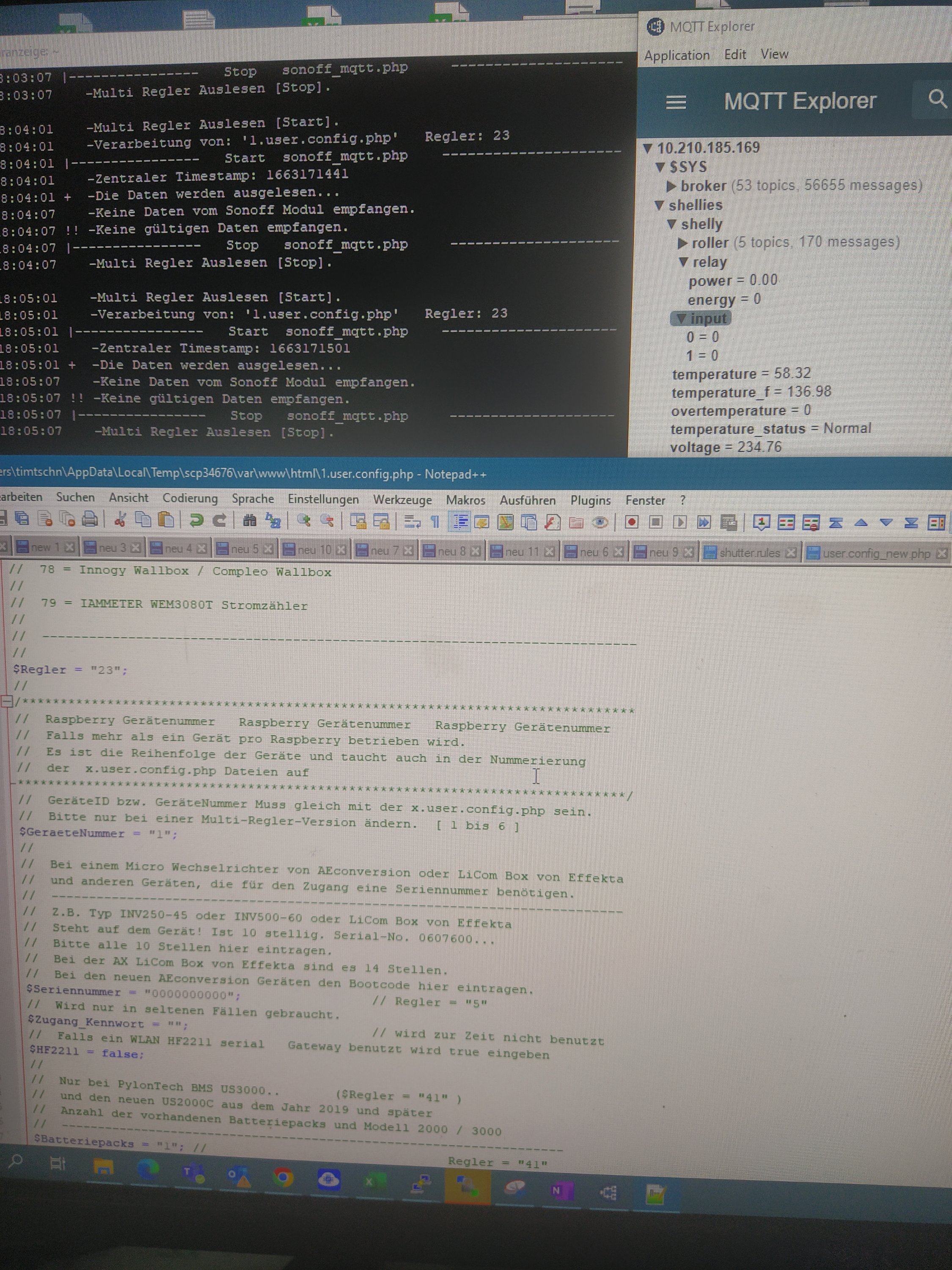The width and height of the screenshot is (952, 1270).
Task: Select the power = 0.00 topic
Action: pos(733,281)
